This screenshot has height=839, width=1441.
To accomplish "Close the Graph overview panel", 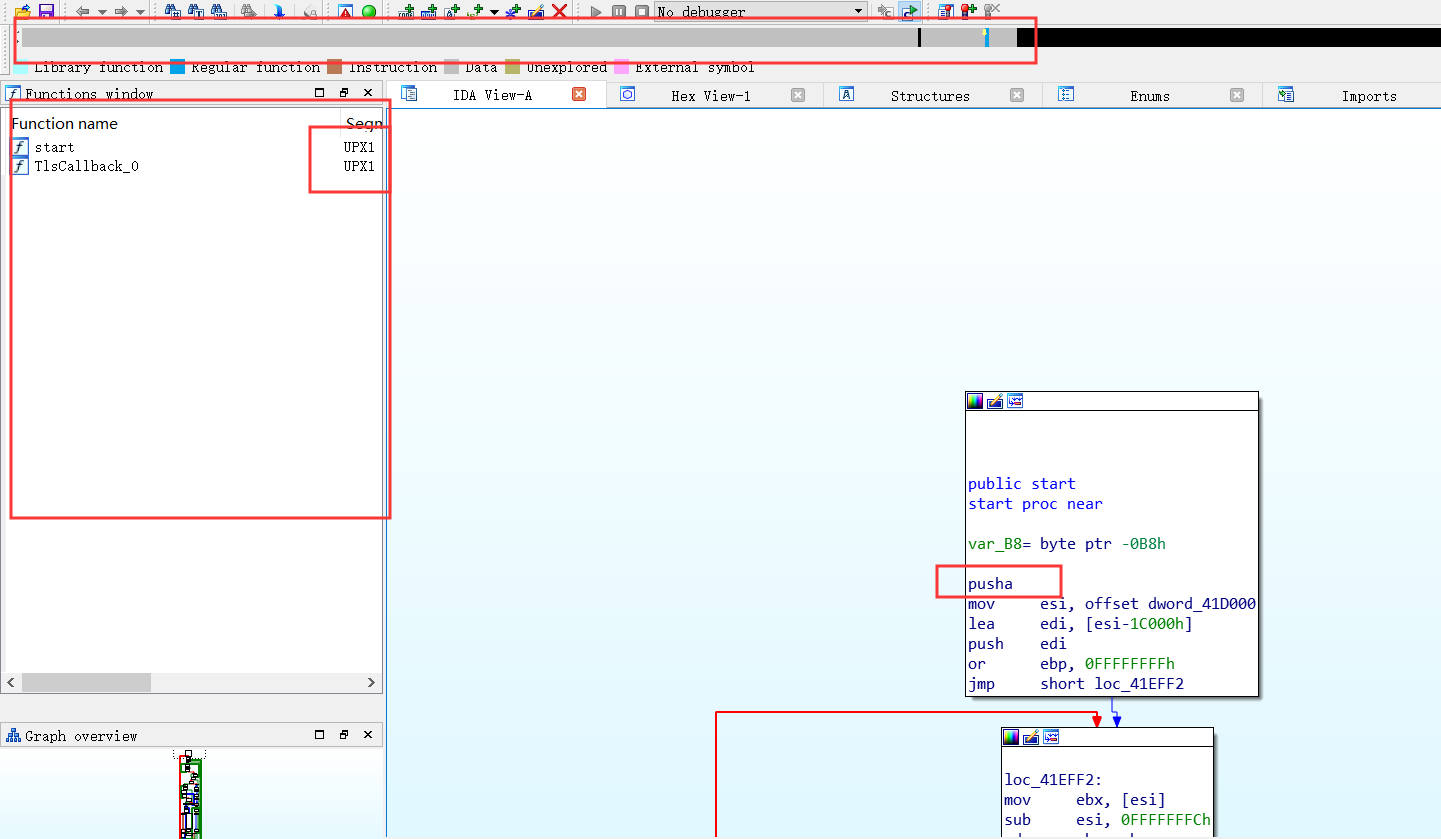I will coord(368,735).
